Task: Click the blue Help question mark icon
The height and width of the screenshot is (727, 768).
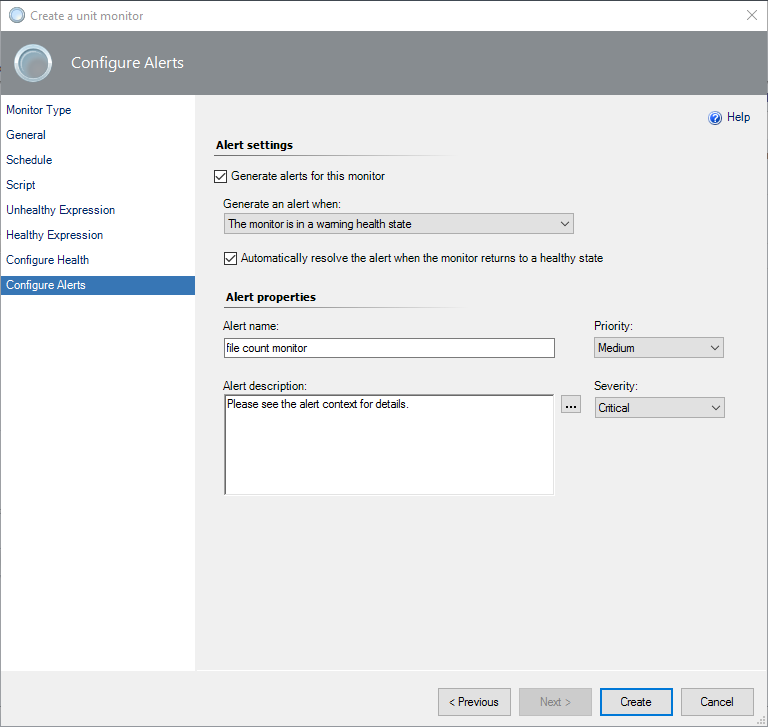Action: point(715,118)
